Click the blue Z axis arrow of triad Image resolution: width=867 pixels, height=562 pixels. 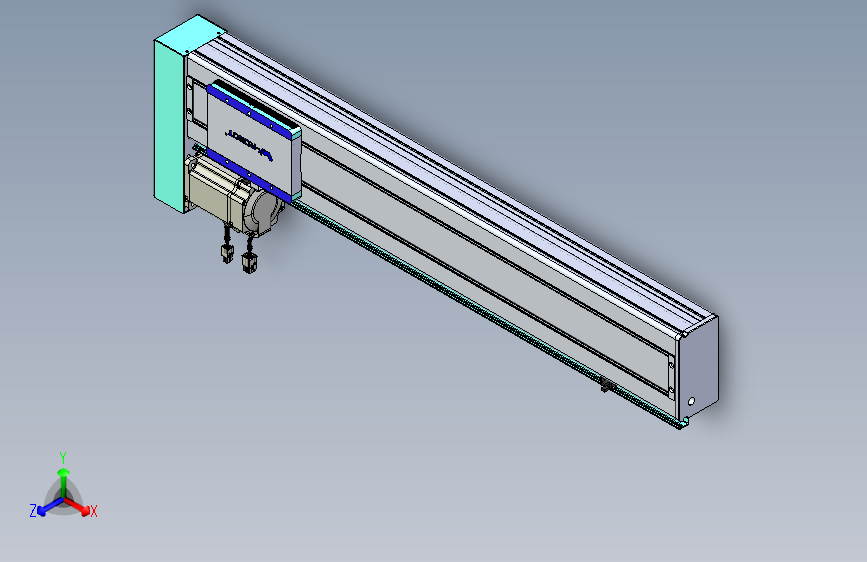pos(49,507)
